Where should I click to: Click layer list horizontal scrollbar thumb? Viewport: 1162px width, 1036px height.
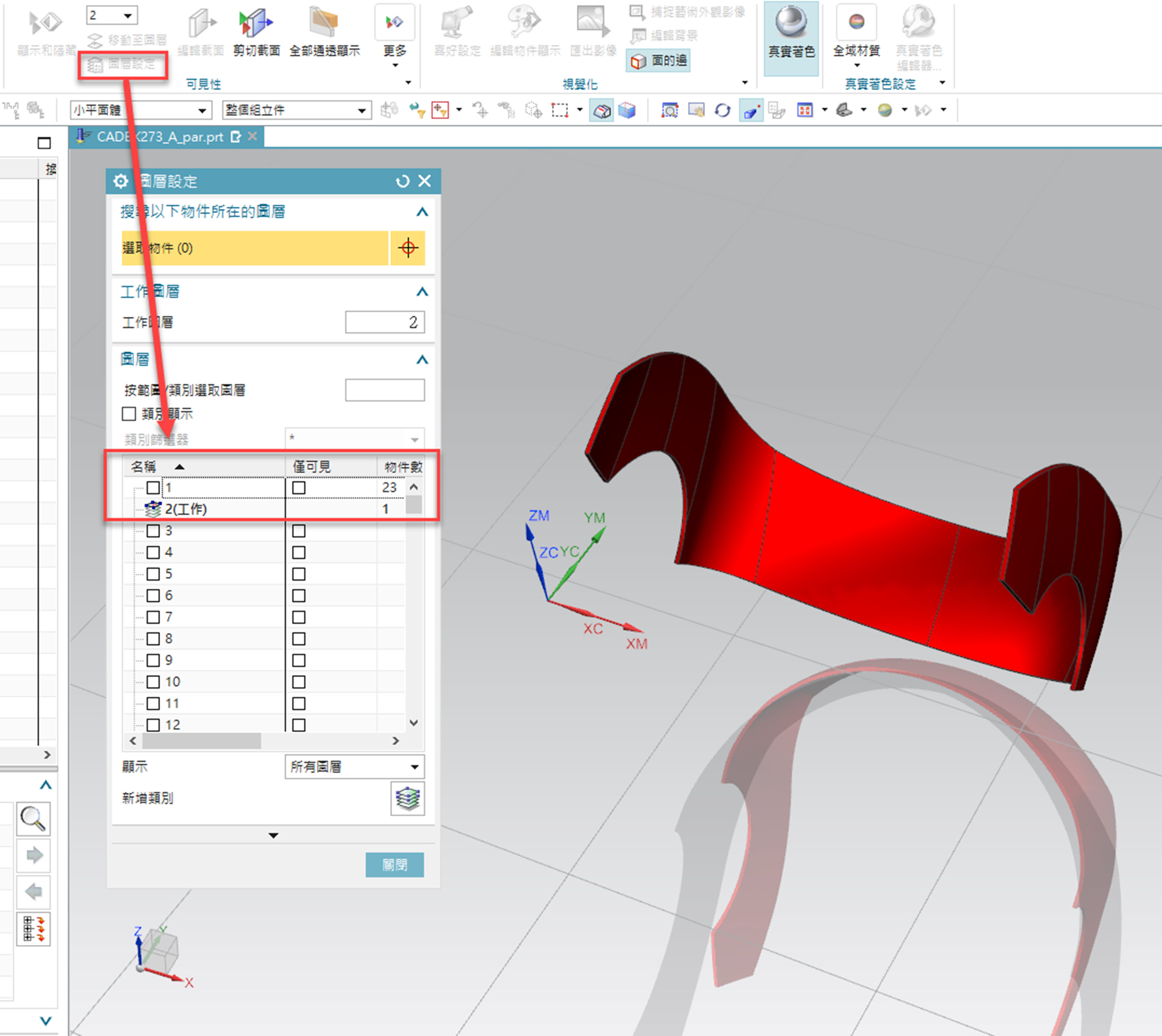click(x=202, y=741)
